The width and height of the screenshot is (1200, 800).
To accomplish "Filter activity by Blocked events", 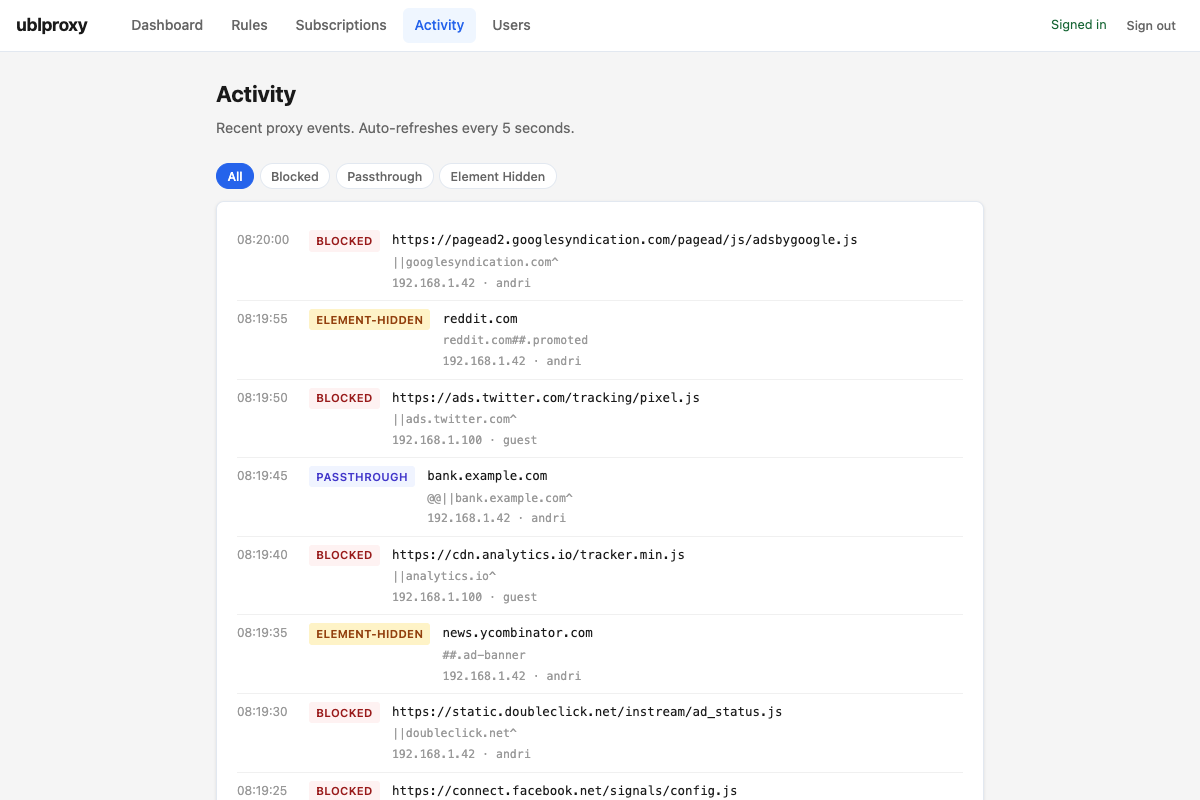I will click(x=295, y=176).
